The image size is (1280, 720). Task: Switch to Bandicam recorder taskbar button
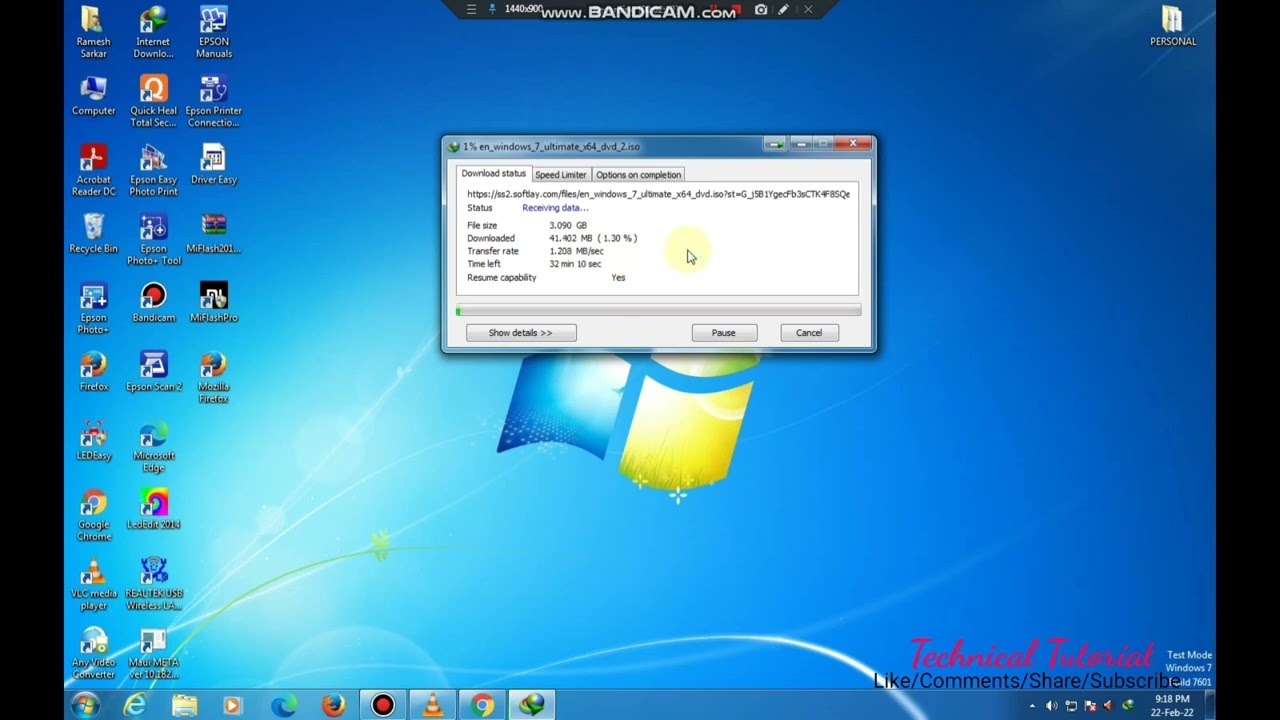pos(383,705)
